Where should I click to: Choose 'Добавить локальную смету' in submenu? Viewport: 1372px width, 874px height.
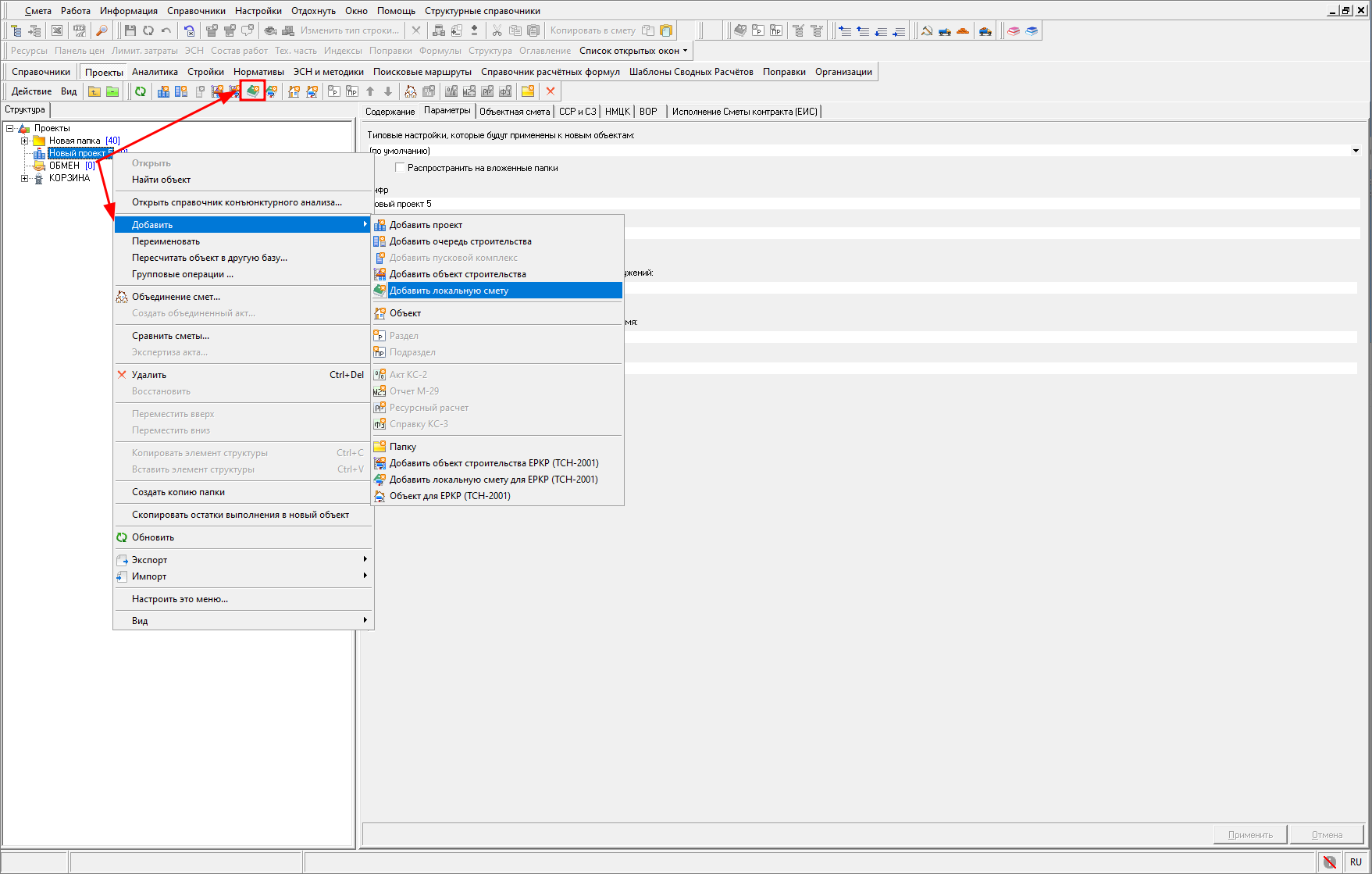pos(449,291)
